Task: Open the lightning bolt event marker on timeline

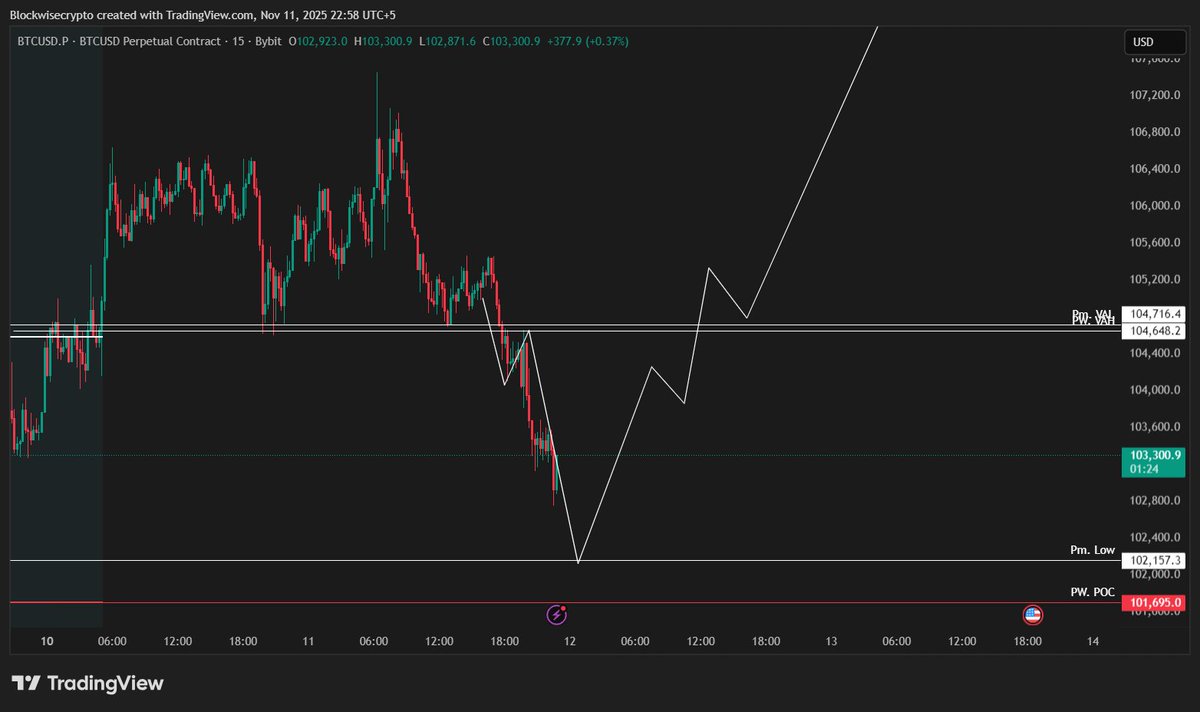Action: tap(557, 614)
